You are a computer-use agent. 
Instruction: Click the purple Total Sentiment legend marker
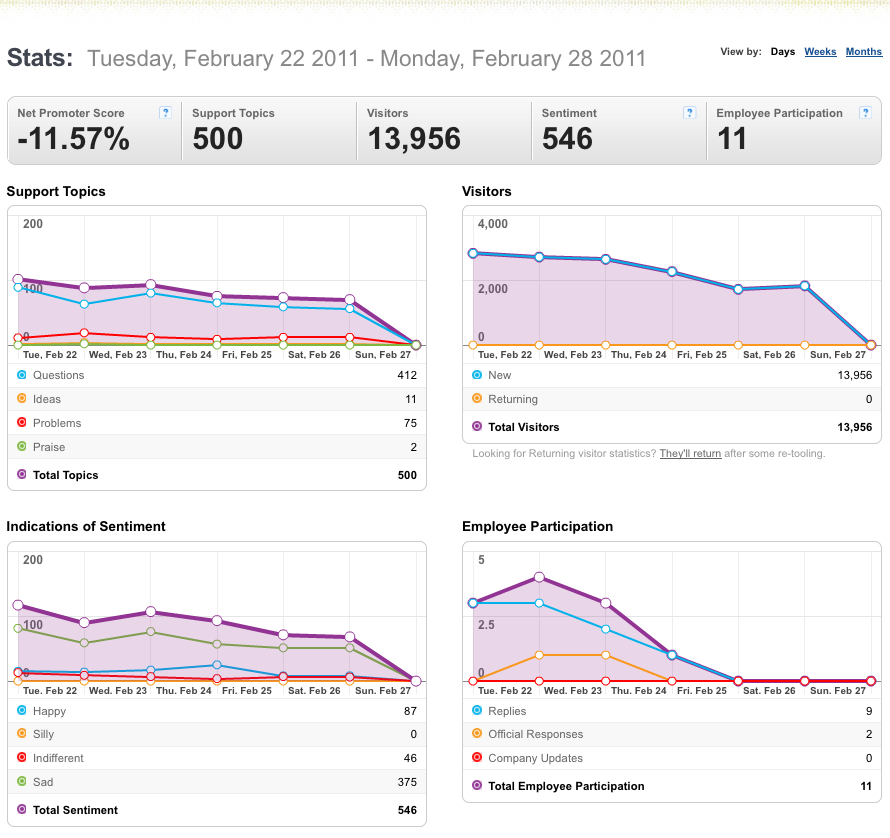tap(22, 809)
